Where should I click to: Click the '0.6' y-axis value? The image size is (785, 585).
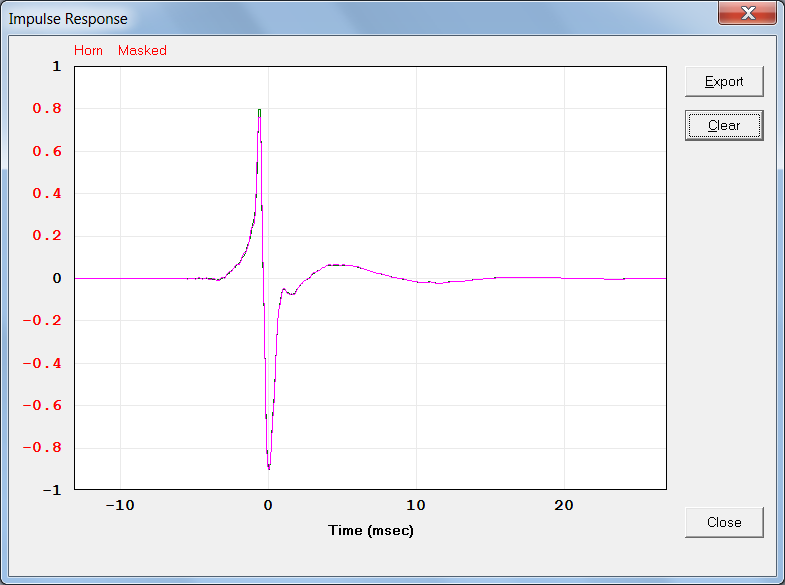click(x=47, y=151)
